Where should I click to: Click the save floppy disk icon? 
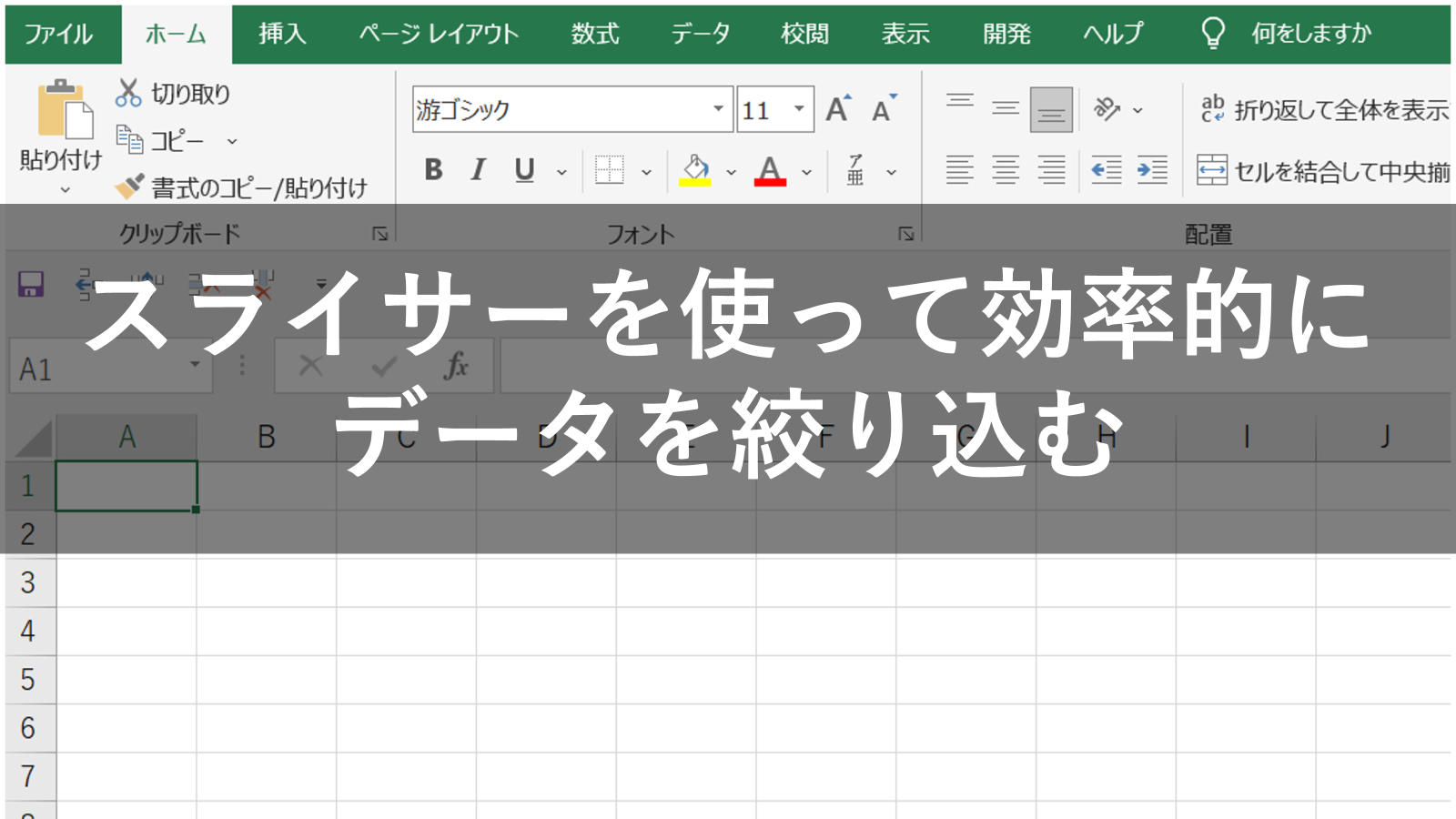point(31,285)
